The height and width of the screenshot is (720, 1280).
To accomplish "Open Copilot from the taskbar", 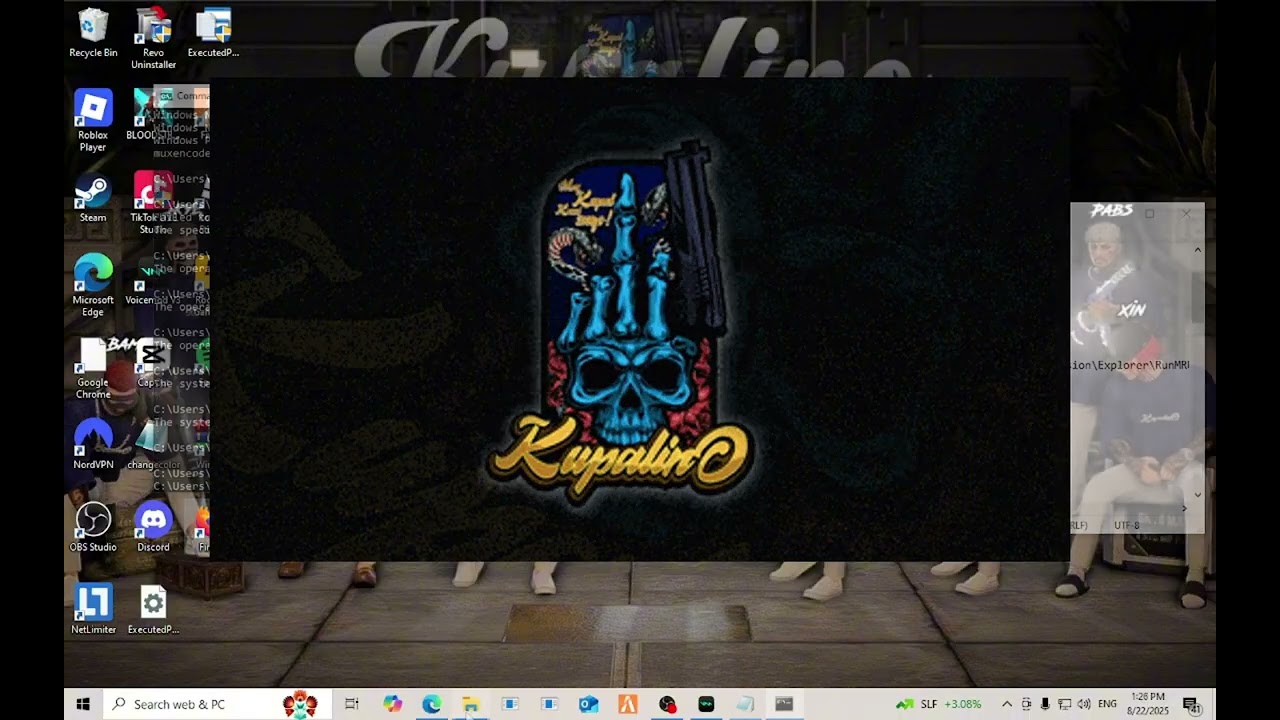I will tap(392, 704).
